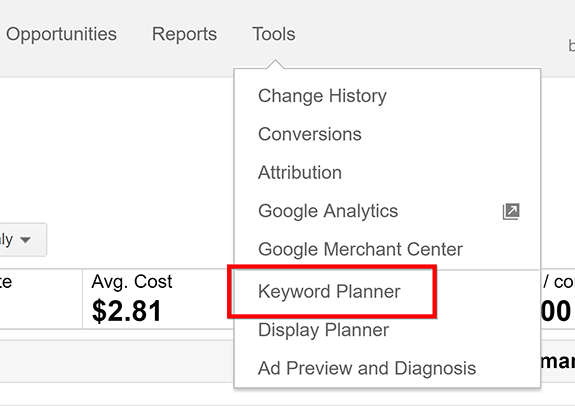Switch to the Reports tab
The image size is (575, 416).
[184, 34]
